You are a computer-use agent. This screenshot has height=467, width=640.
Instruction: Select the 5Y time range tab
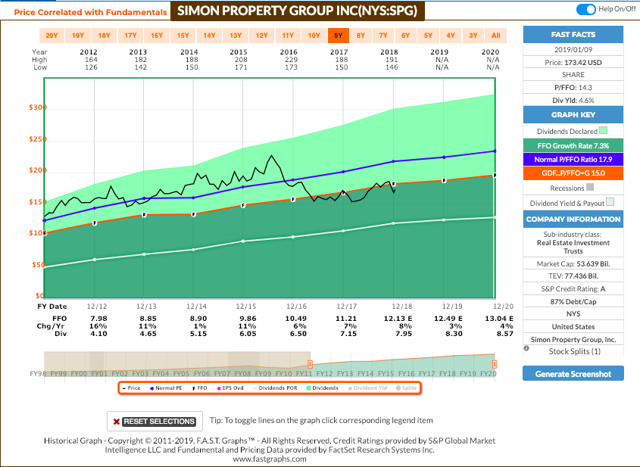pos(428,36)
